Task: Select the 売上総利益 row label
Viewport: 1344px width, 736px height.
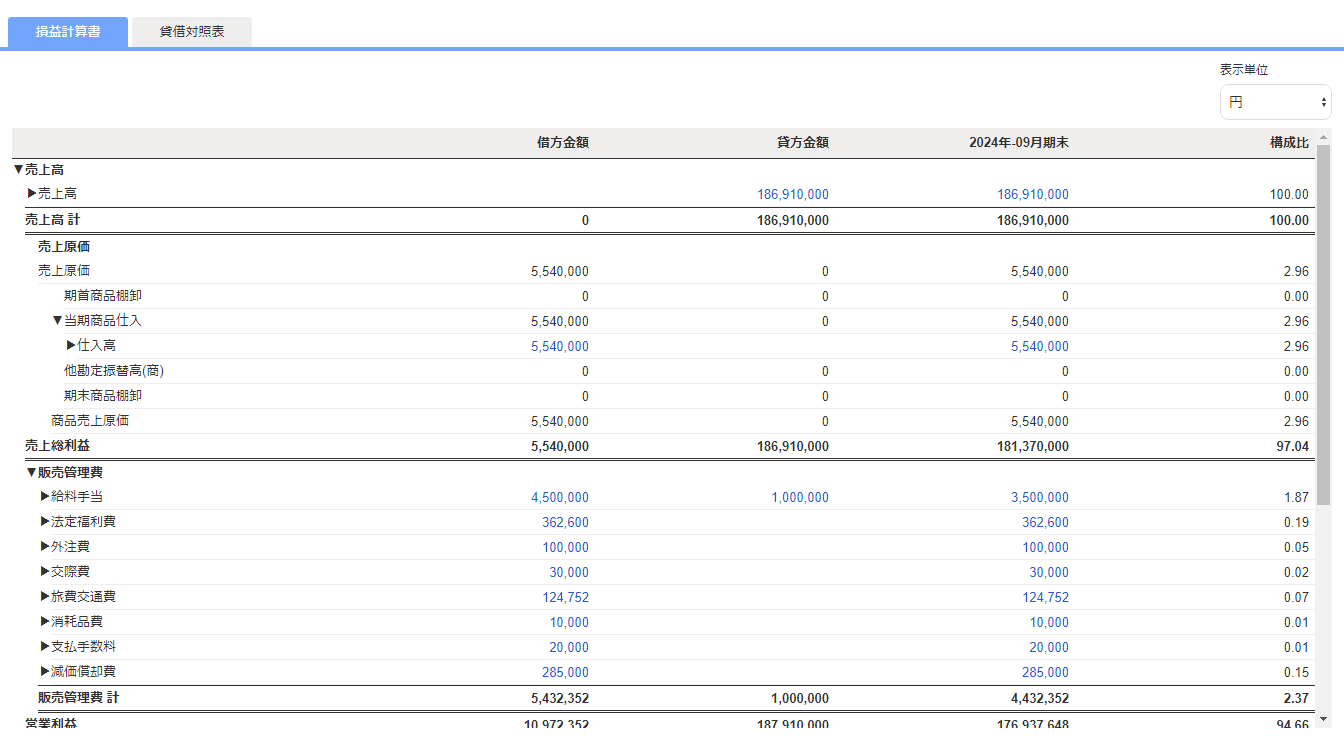Action: 57,446
